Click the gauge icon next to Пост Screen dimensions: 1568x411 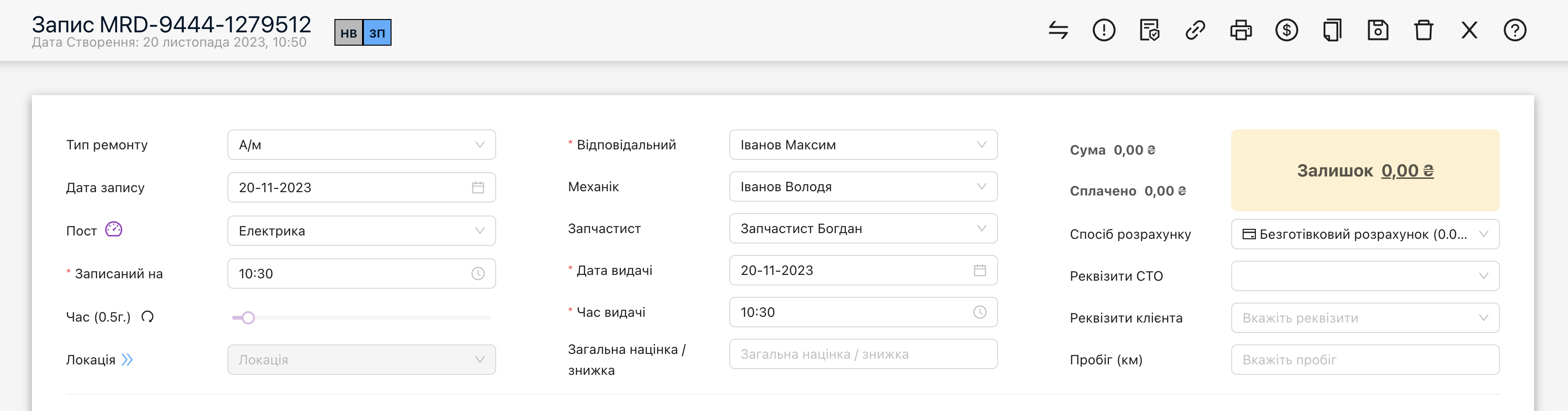coord(114,229)
